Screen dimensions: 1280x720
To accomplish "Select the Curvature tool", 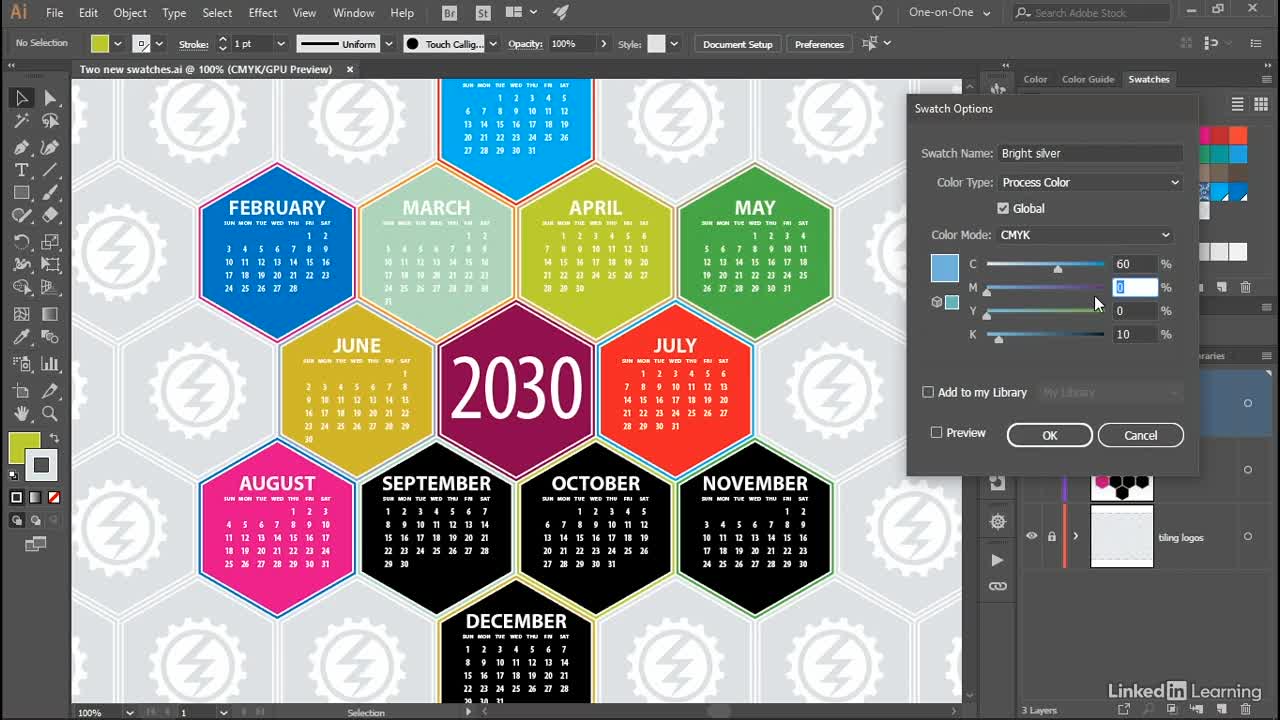I will pos(50,146).
